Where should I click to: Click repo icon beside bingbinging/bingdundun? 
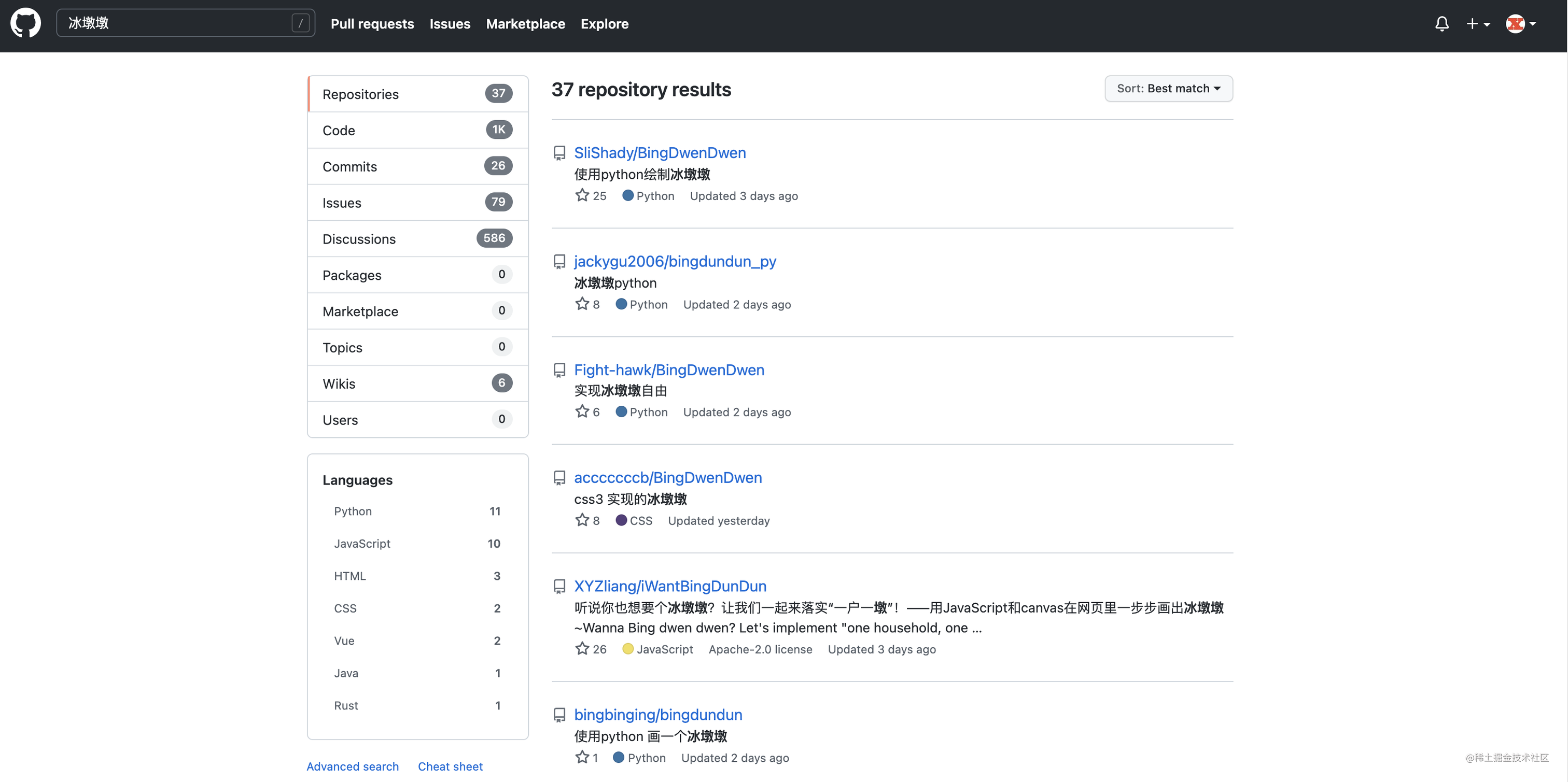(559, 715)
